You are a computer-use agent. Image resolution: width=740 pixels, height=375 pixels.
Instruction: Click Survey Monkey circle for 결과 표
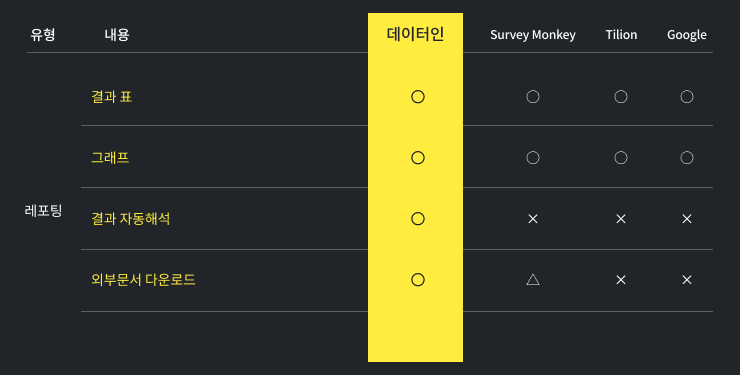click(533, 97)
